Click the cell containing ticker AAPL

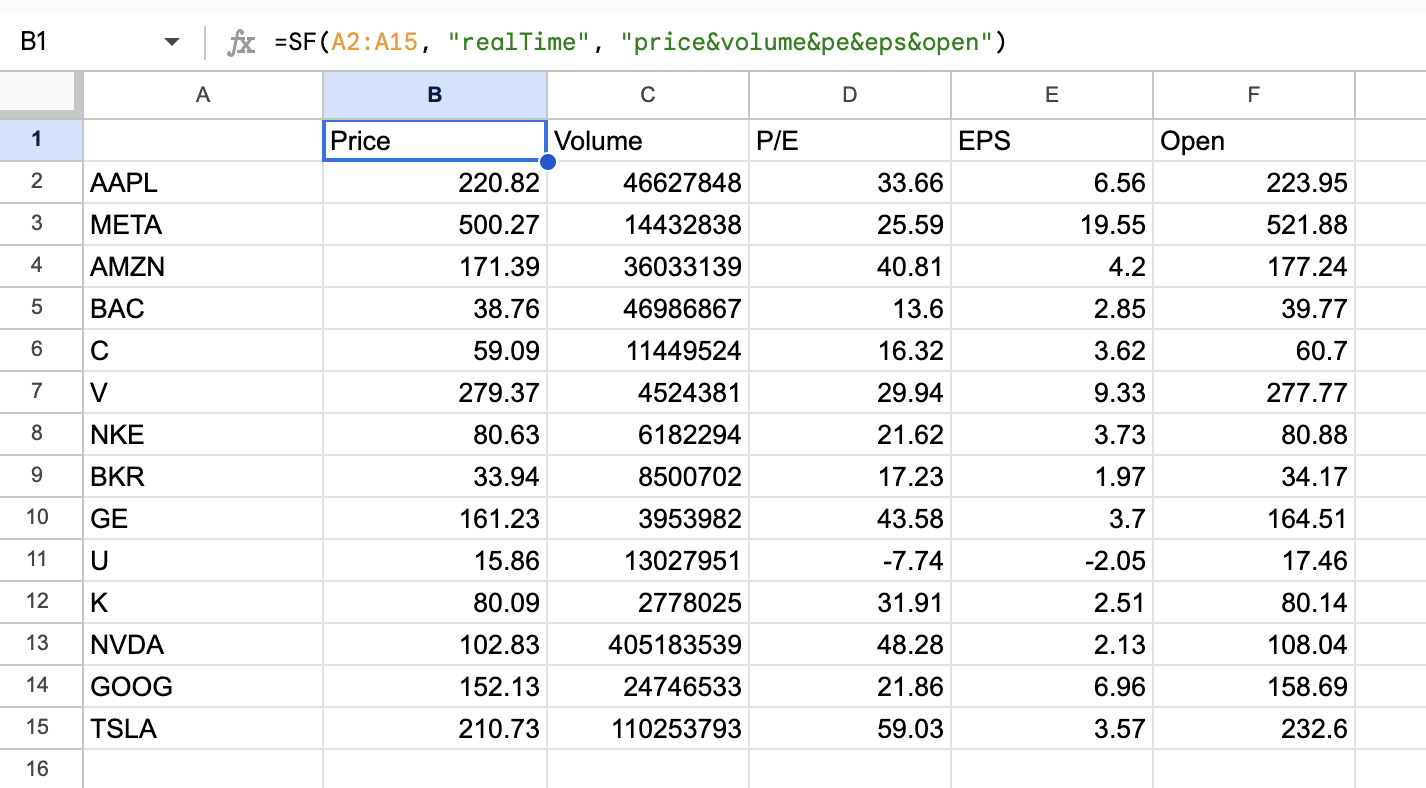[202, 182]
